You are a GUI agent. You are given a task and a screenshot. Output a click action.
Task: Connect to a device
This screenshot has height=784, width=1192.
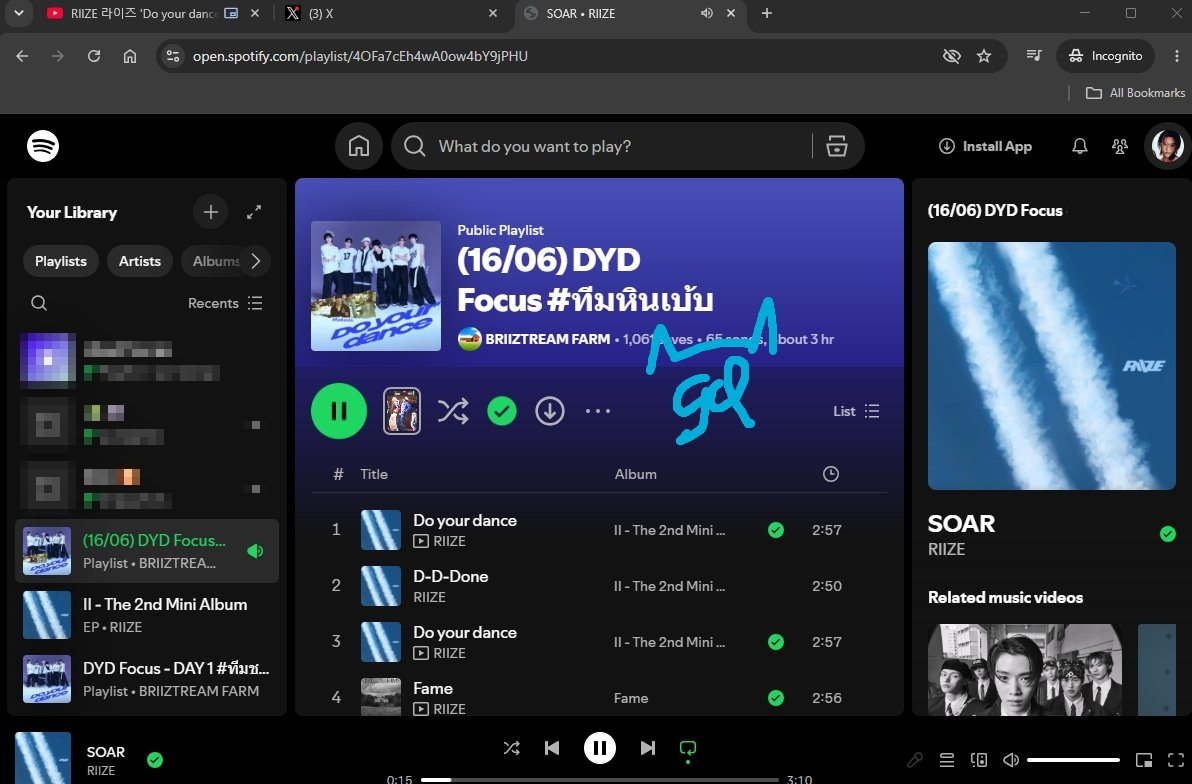click(979, 760)
